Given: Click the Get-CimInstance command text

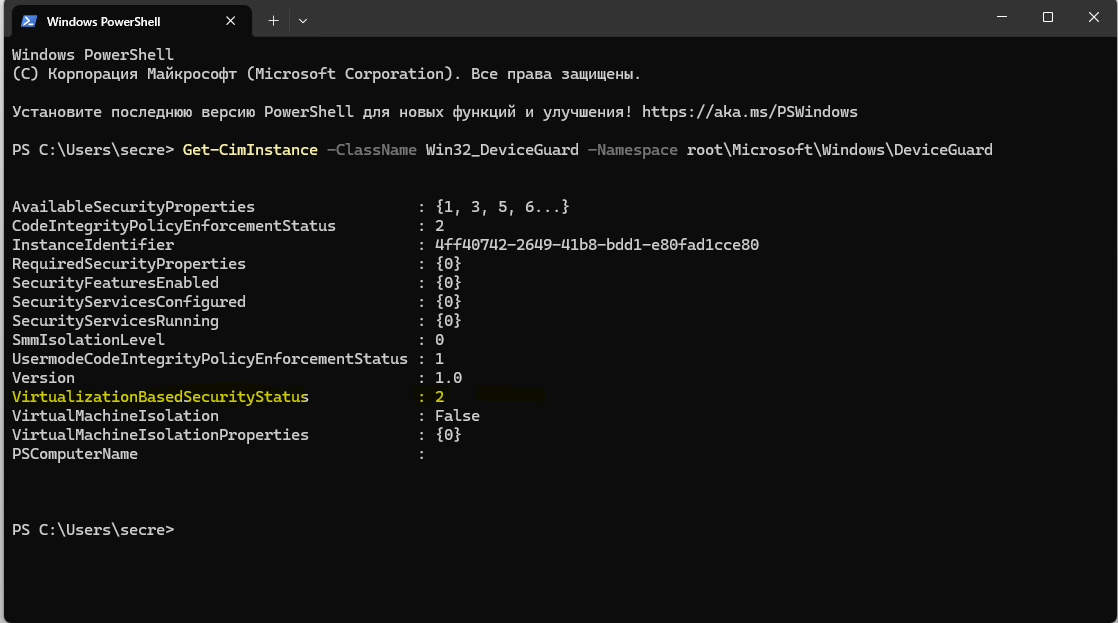Looking at the screenshot, I should (x=250, y=150).
